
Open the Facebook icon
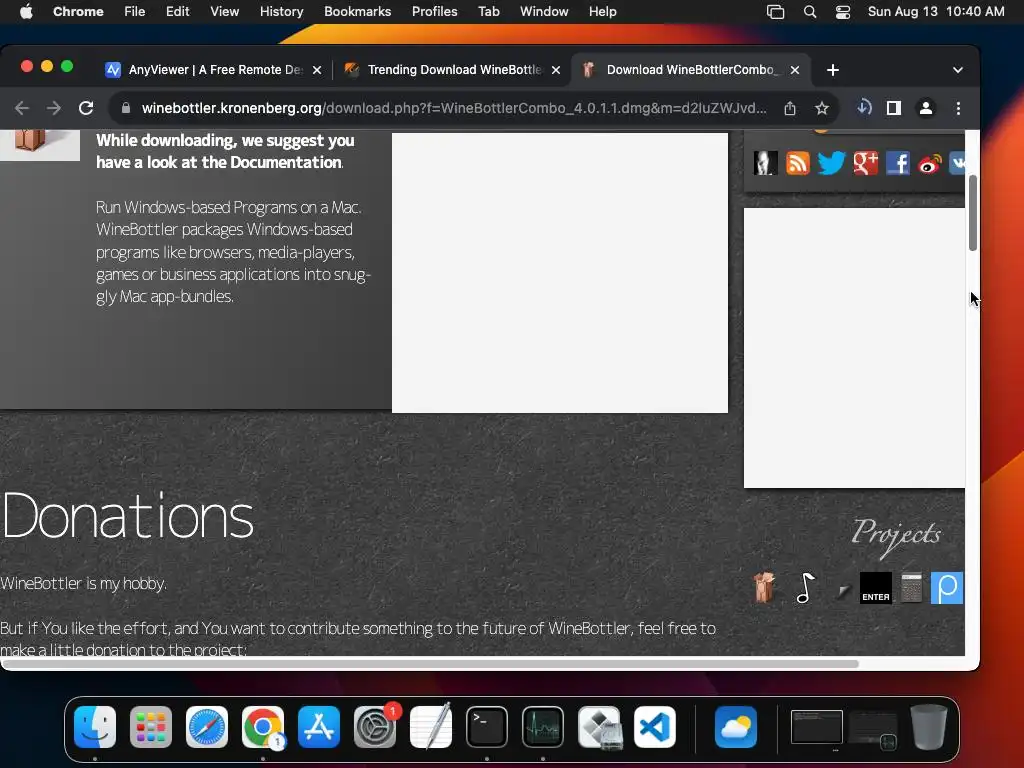(898, 163)
